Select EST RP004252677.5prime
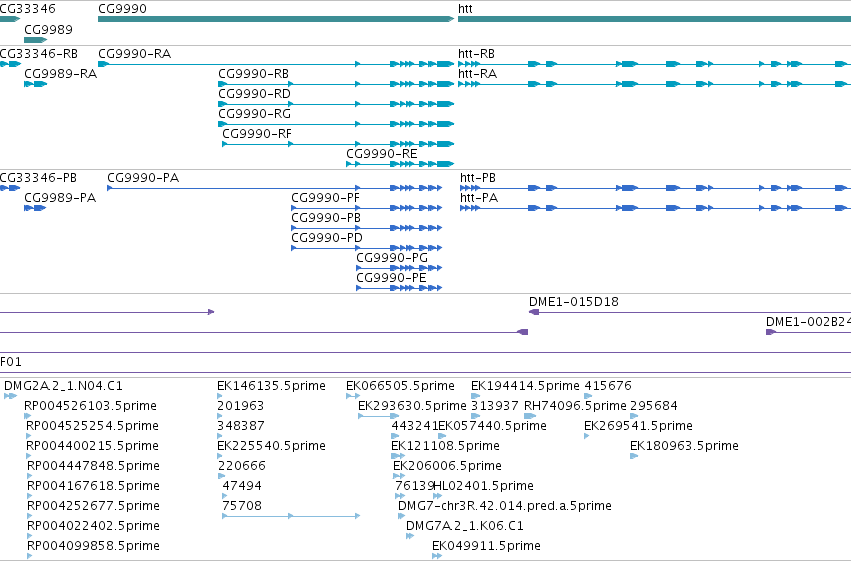This screenshot has width=851, height=561. [29, 516]
